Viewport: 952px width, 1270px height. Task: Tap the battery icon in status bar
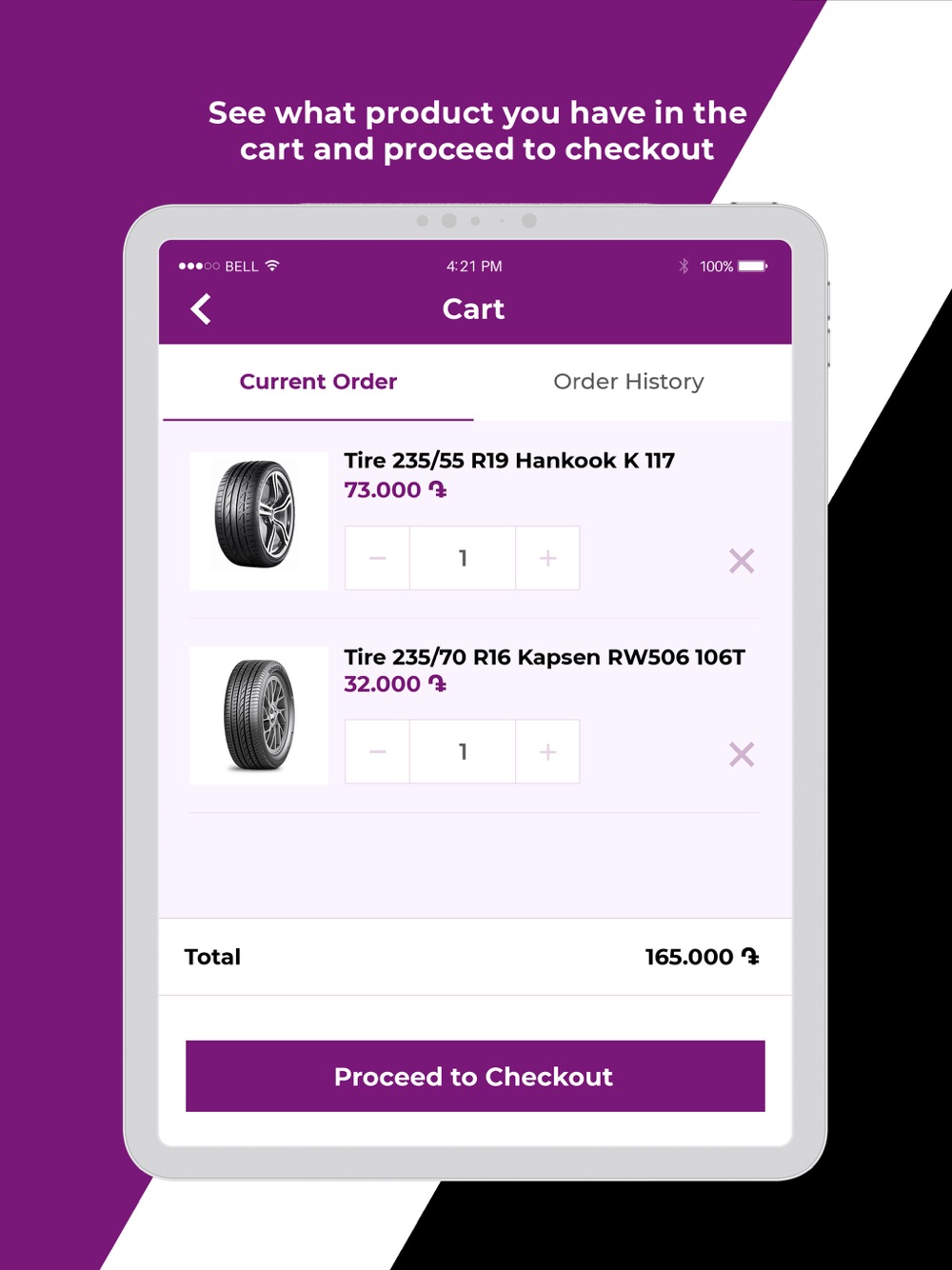coord(753,267)
